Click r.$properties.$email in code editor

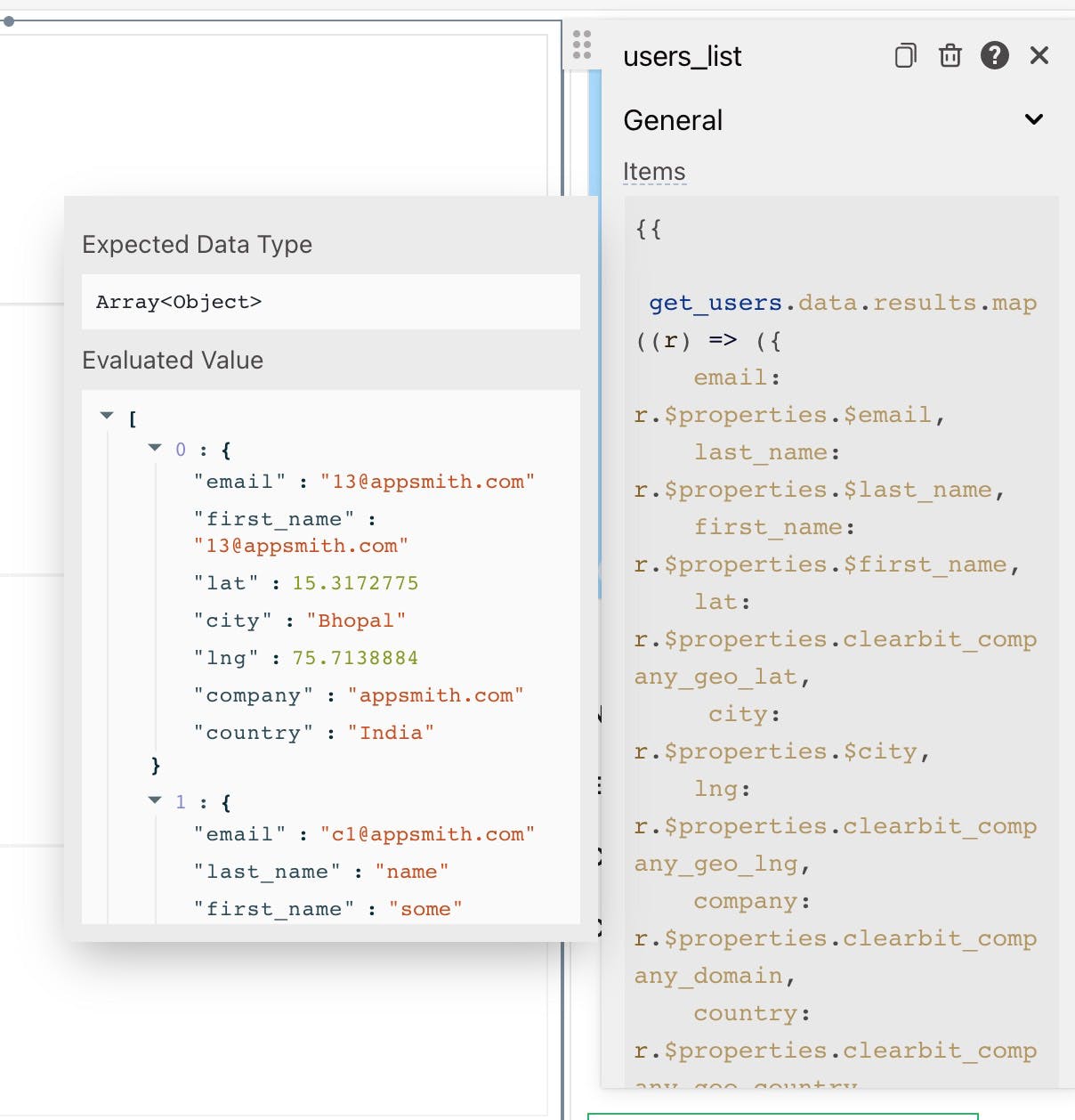tap(783, 415)
